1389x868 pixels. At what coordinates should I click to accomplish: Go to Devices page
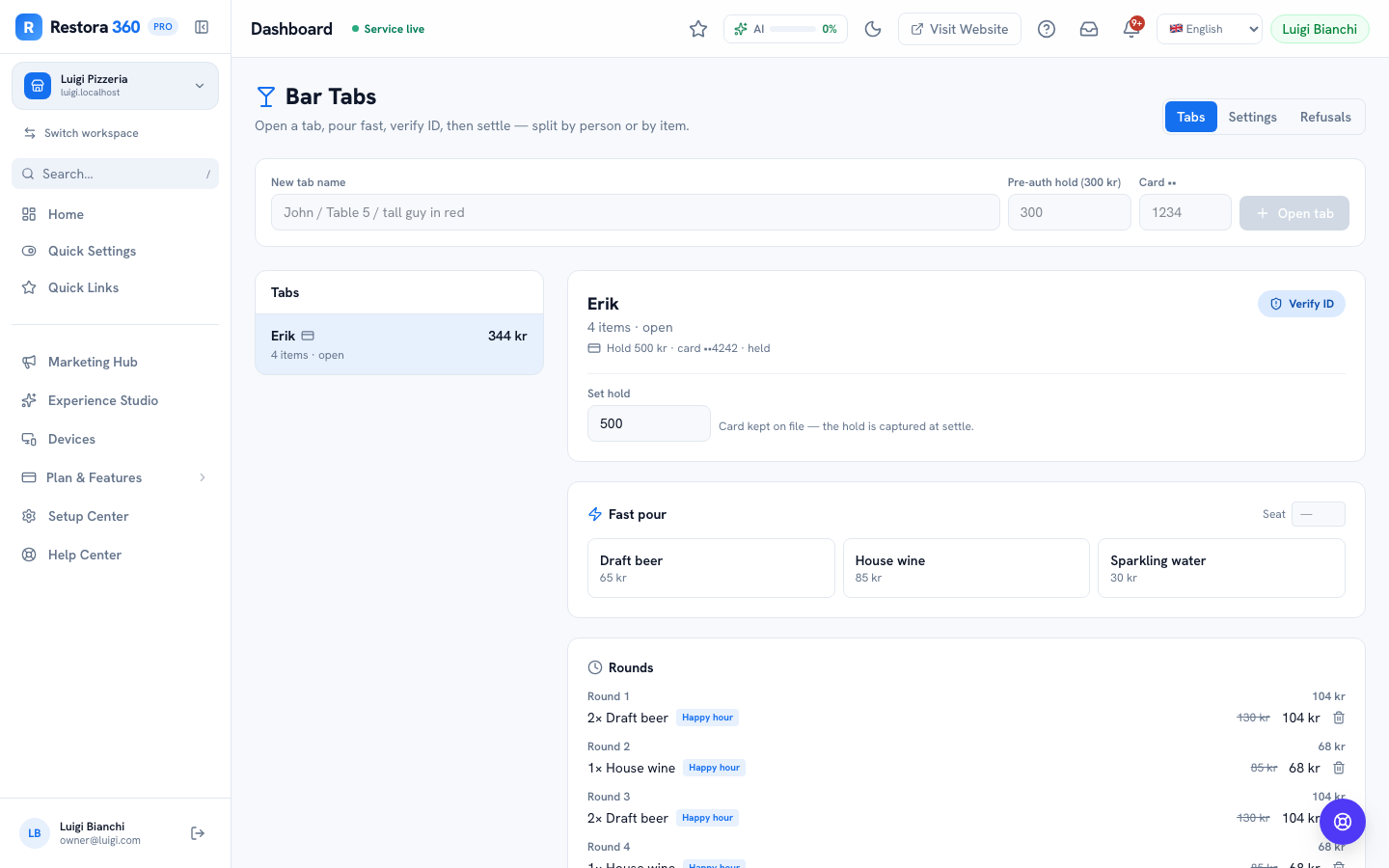click(115, 439)
